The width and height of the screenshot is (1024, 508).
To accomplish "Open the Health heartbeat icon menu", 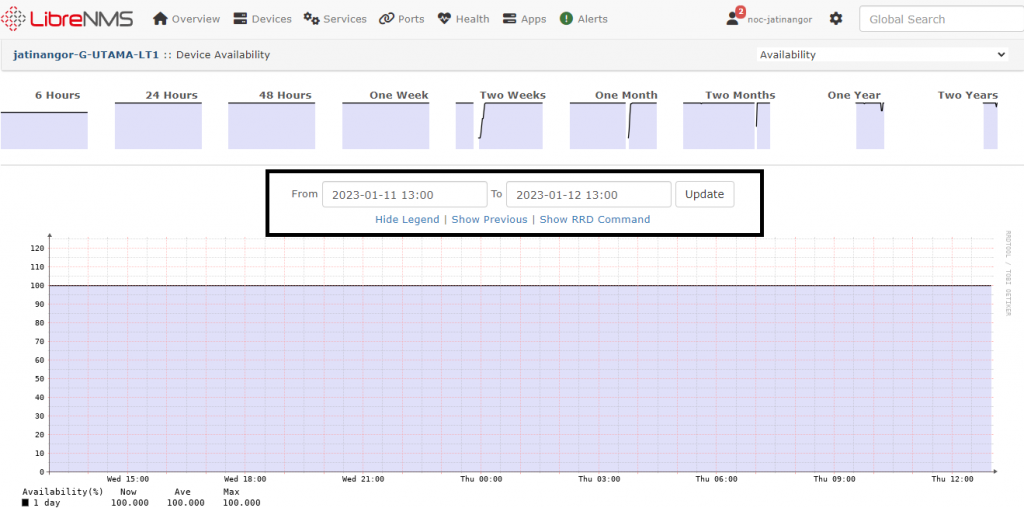I will pos(463,19).
